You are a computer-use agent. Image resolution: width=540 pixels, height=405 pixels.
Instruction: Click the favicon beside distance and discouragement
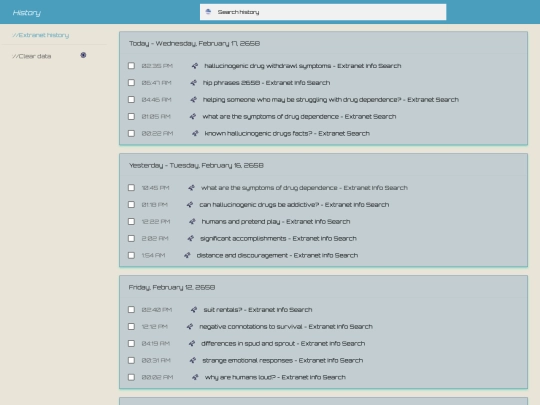[x=187, y=255]
